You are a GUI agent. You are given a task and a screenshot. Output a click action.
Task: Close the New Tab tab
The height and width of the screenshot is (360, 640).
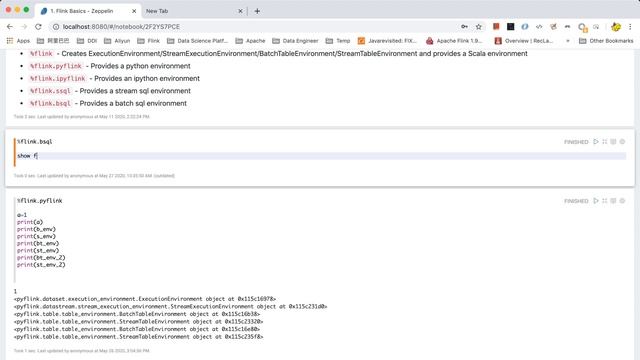[x=240, y=11]
